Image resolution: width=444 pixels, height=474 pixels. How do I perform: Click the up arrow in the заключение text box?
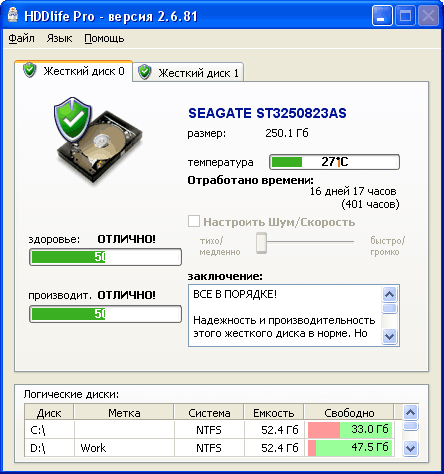tap(389, 294)
